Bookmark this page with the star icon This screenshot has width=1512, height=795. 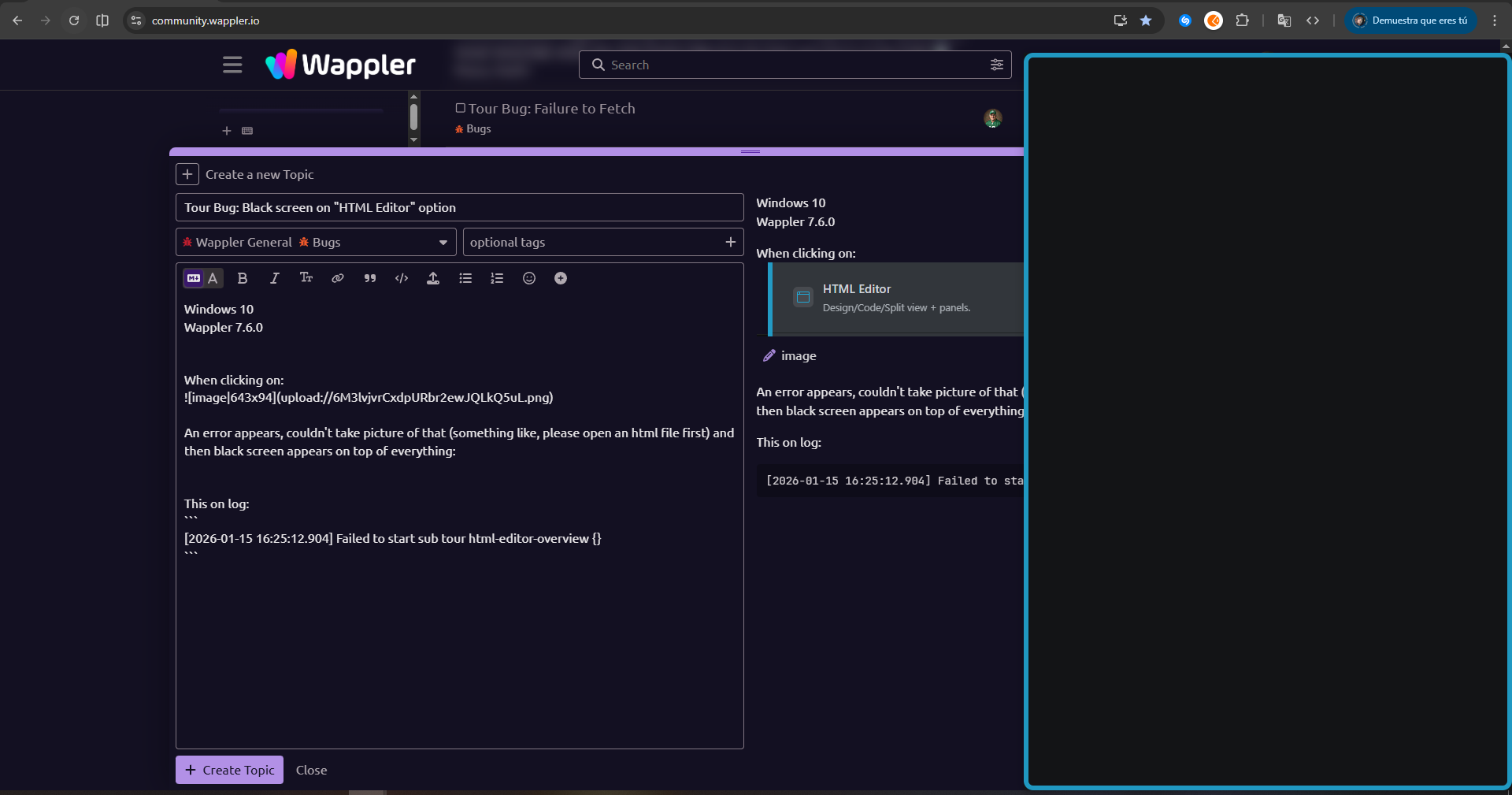click(1146, 20)
